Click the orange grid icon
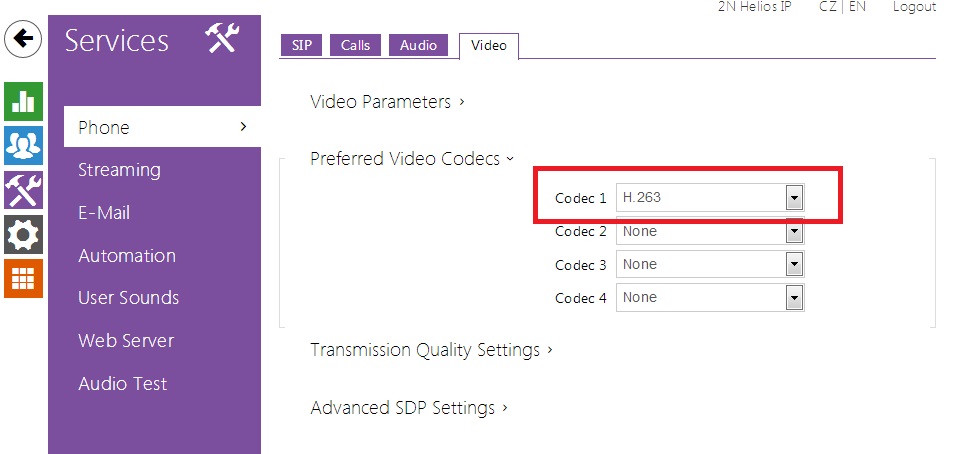 tap(23, 278)
